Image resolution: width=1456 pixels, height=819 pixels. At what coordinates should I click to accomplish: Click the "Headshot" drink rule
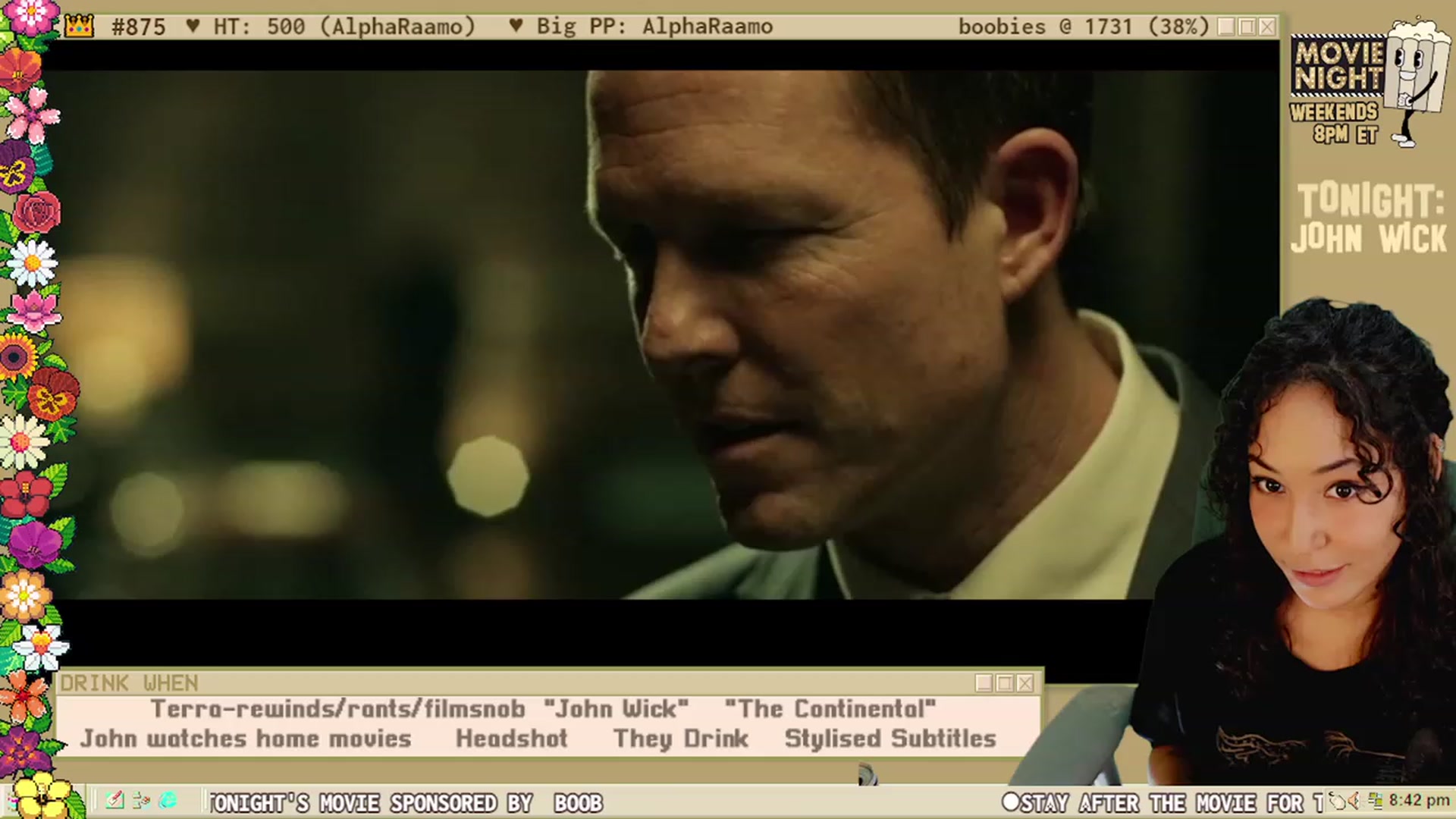(x=512, y=739)
